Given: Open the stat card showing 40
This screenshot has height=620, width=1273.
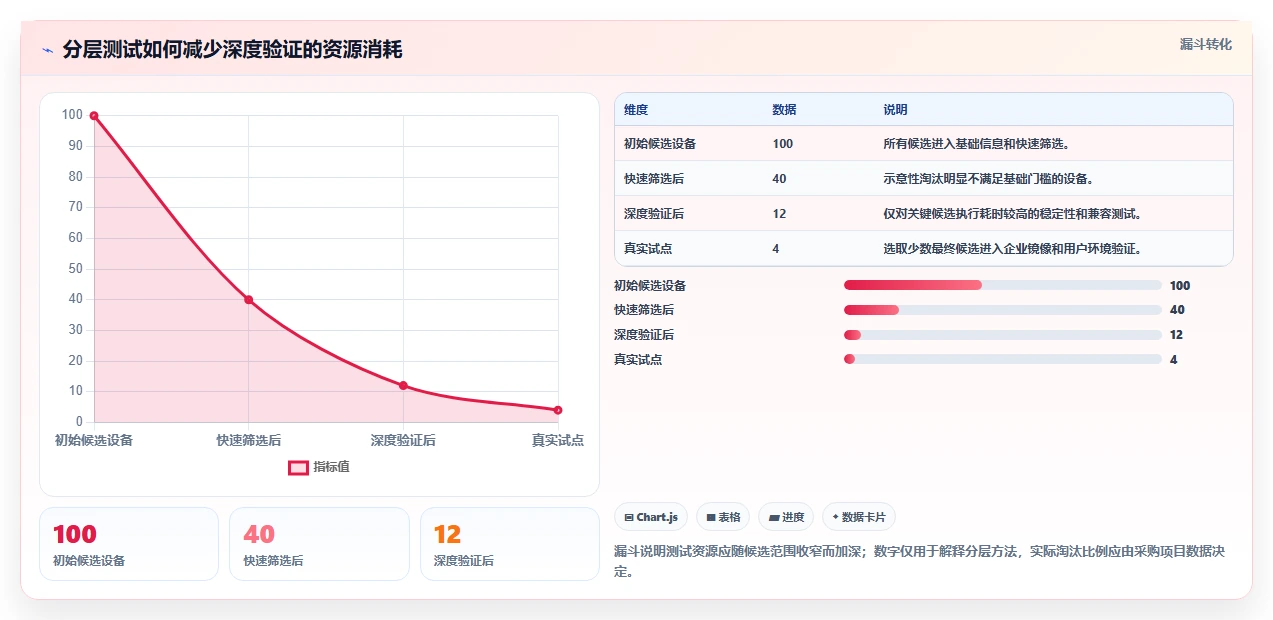Looking at the screenshot, I should 320,544.
